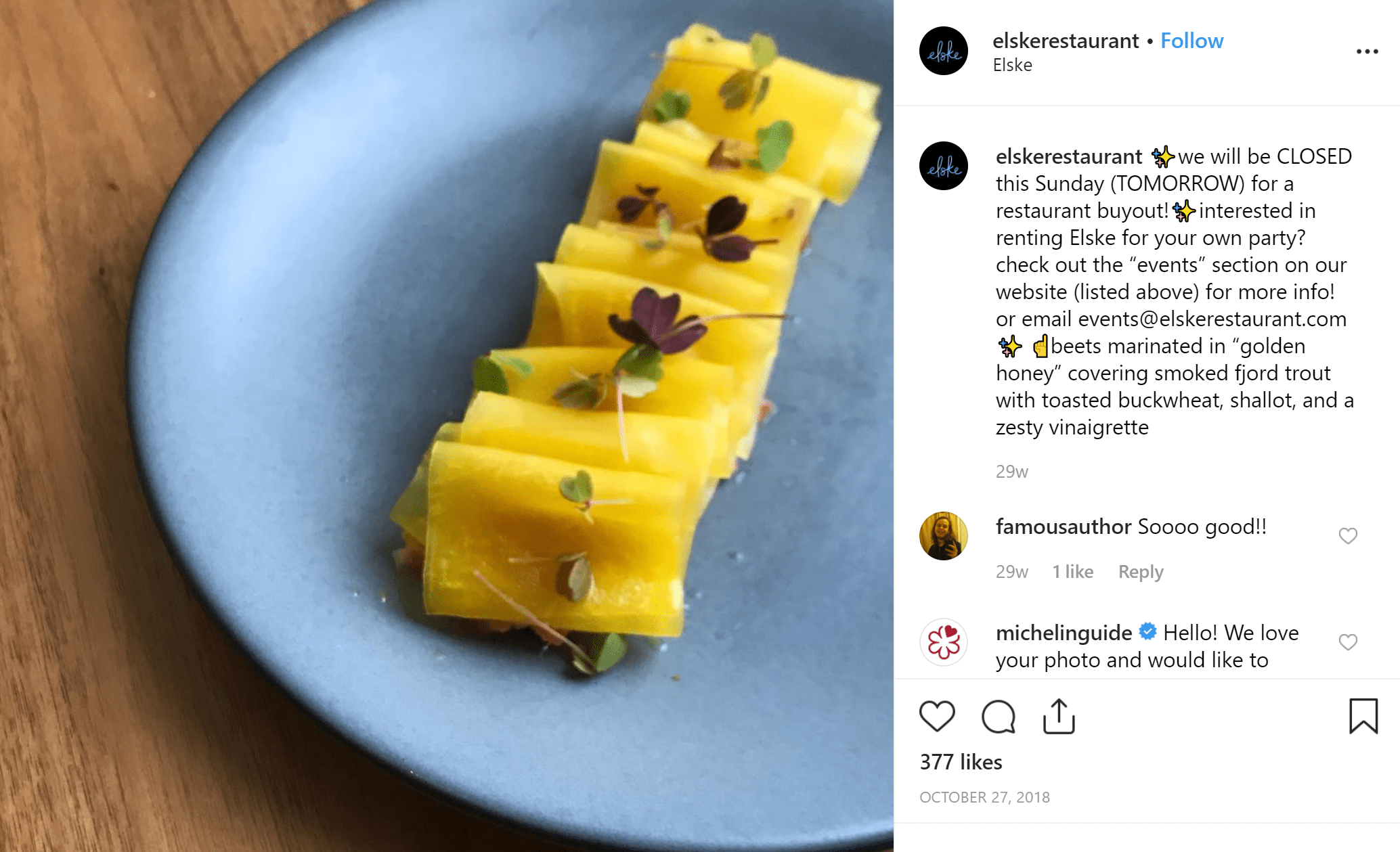Open famousauthor's profile picture
Viewport: 1400px width, 852px height.
(944, 536)
